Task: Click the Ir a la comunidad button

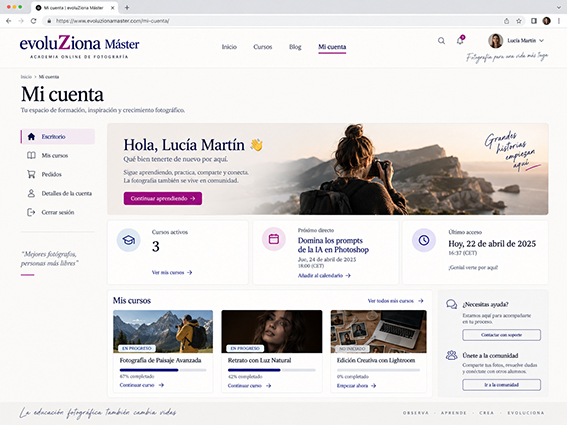Action: coord(501,385)
